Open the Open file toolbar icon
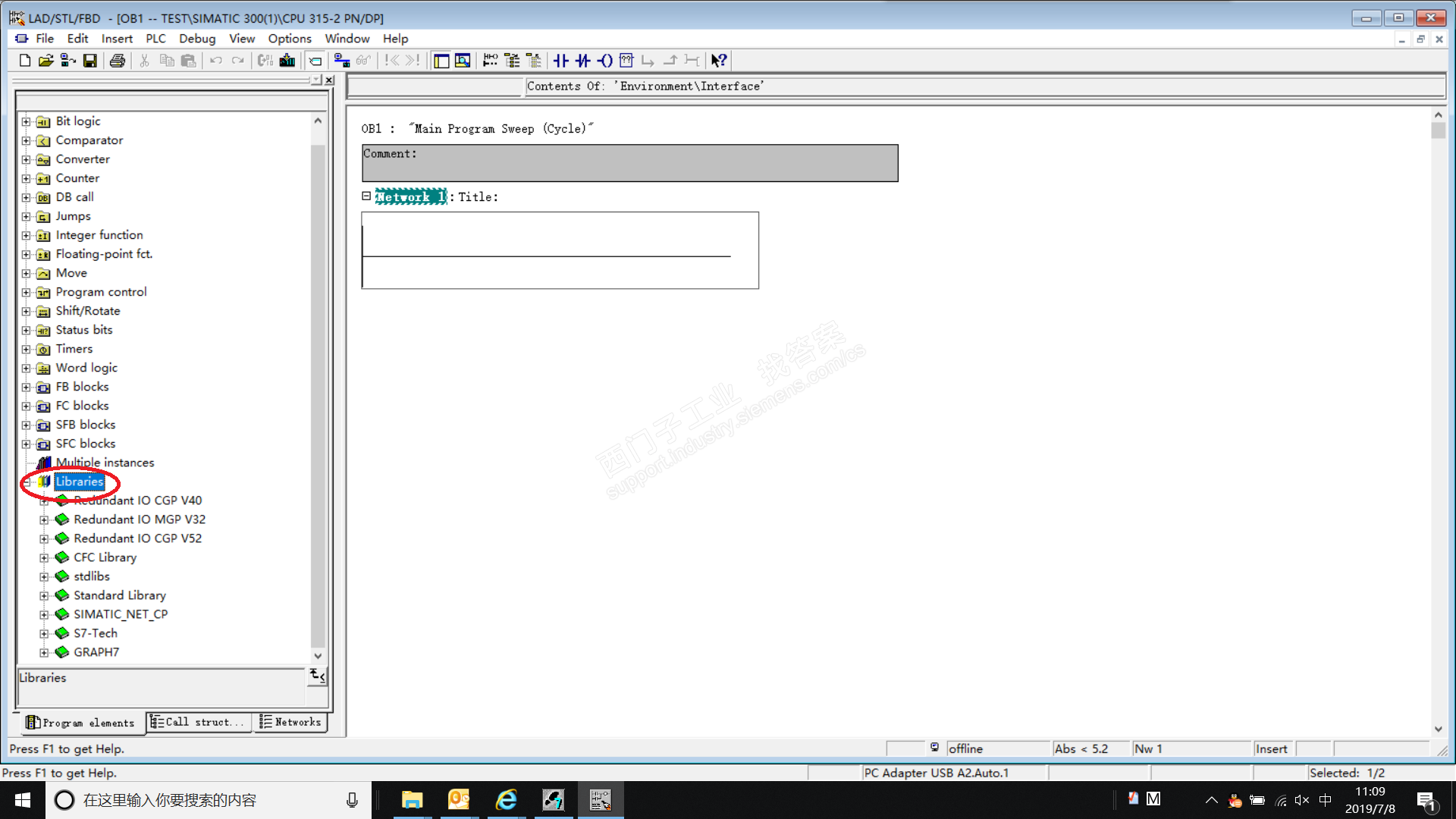 (46, 61)
